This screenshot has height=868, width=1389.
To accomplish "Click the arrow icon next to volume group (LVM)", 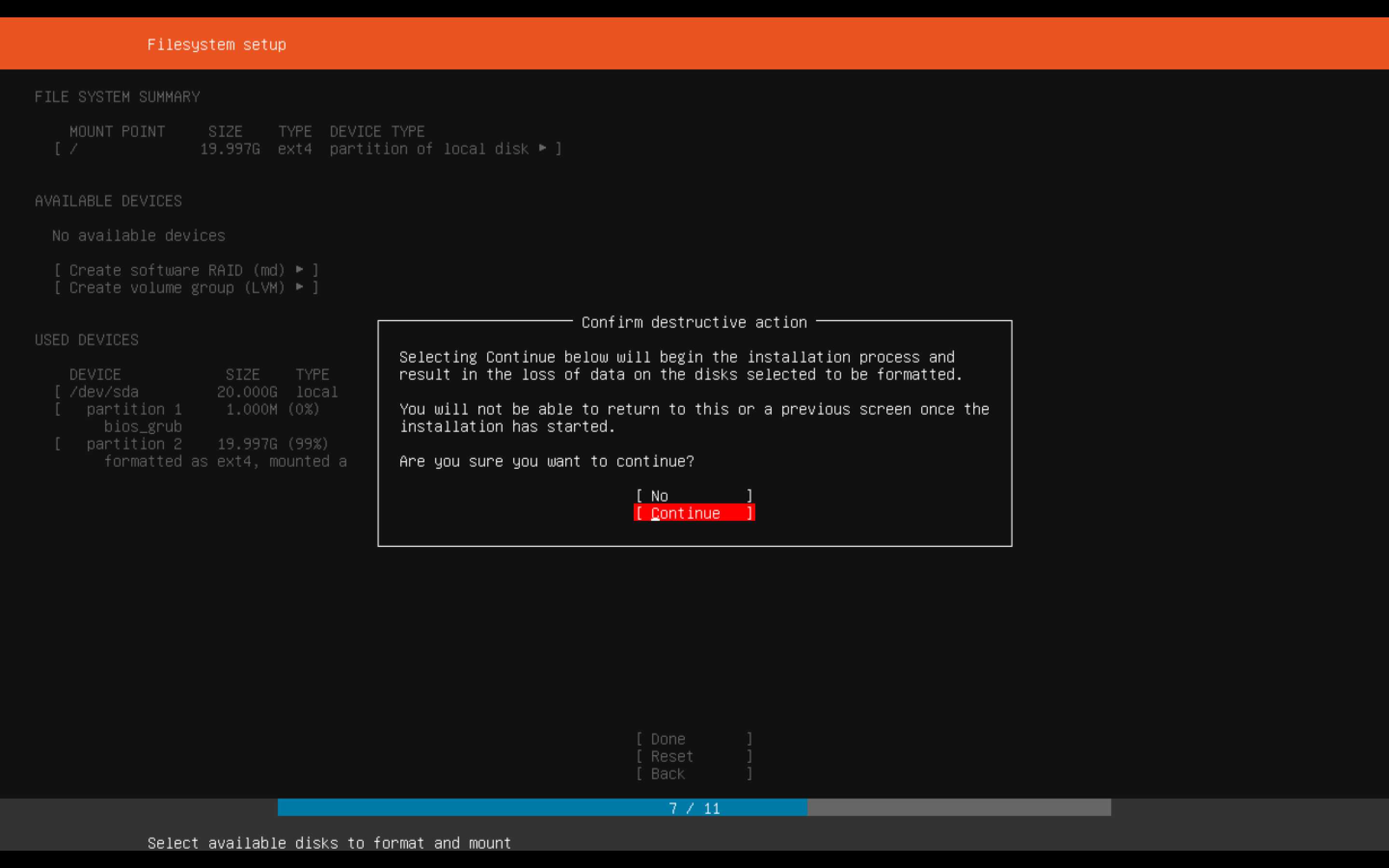I will pos(300,286).
